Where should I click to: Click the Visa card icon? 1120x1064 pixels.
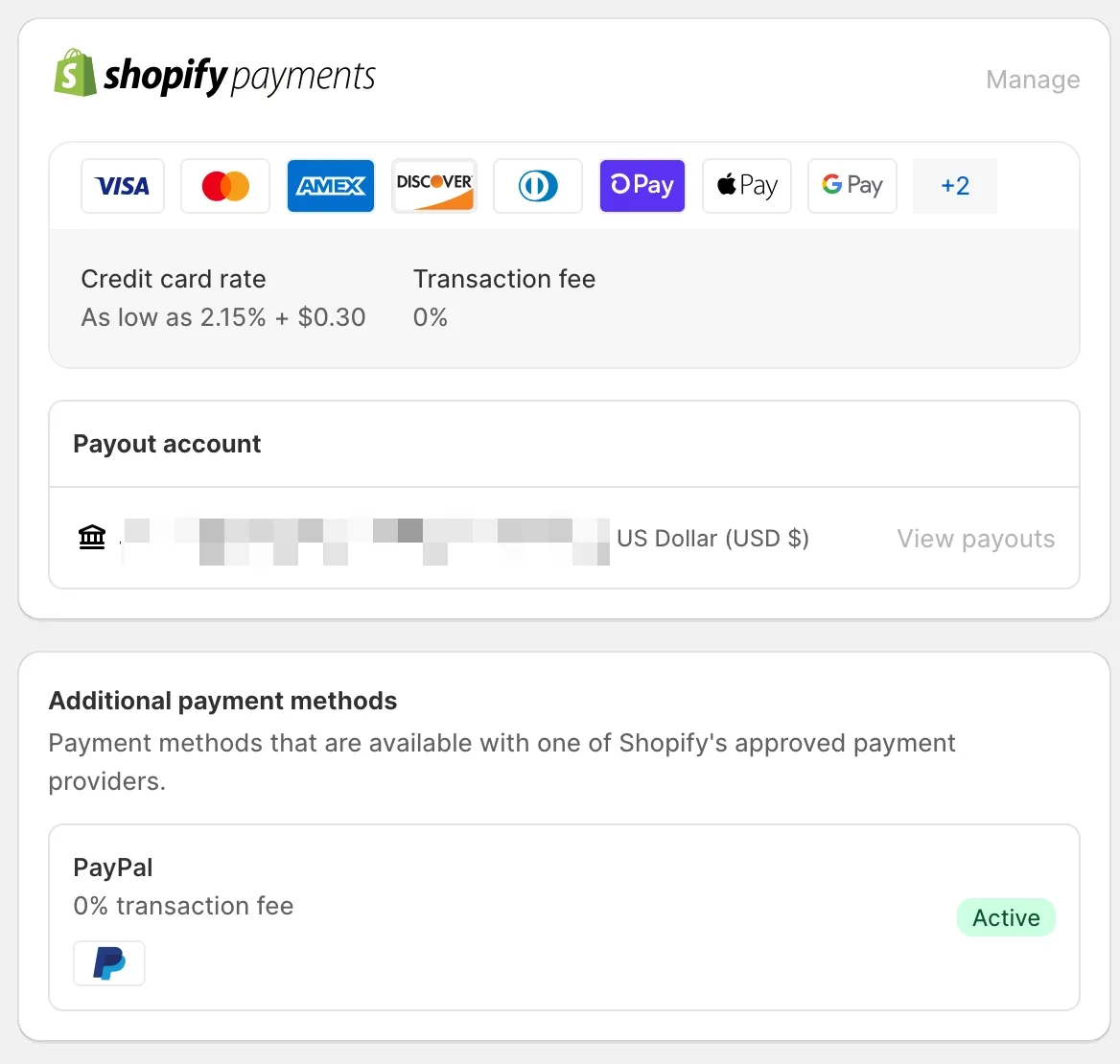[123, 186]
